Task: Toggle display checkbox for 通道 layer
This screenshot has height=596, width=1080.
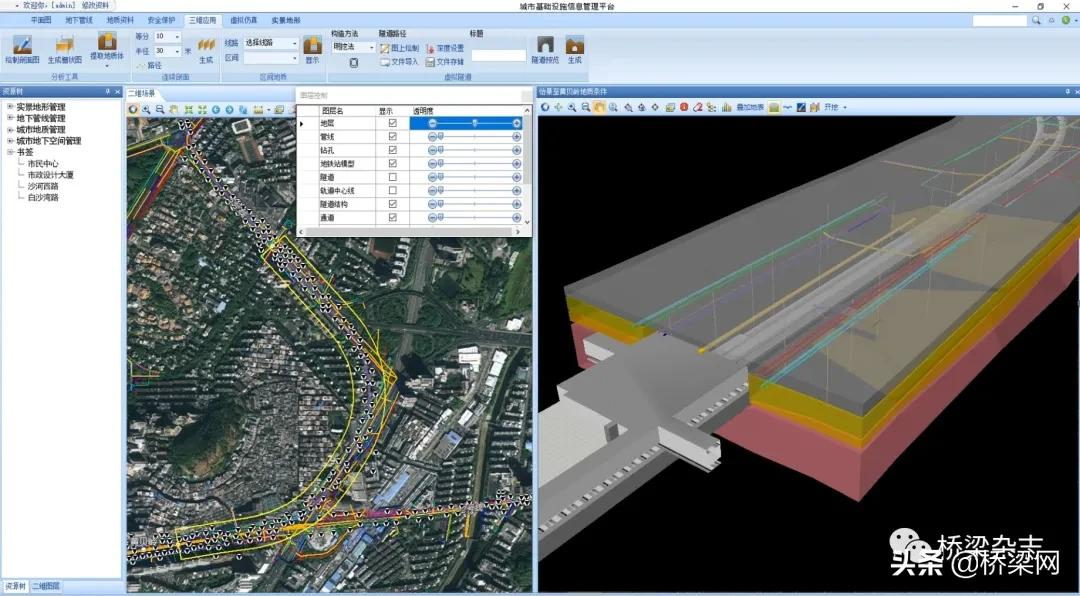Action: pyautogui.click(x=393, y=217)
